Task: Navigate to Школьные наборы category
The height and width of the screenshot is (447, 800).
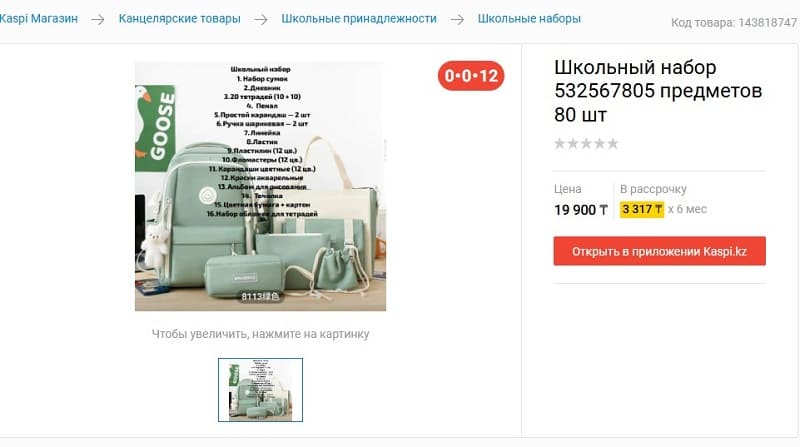Action: (529, 19)
